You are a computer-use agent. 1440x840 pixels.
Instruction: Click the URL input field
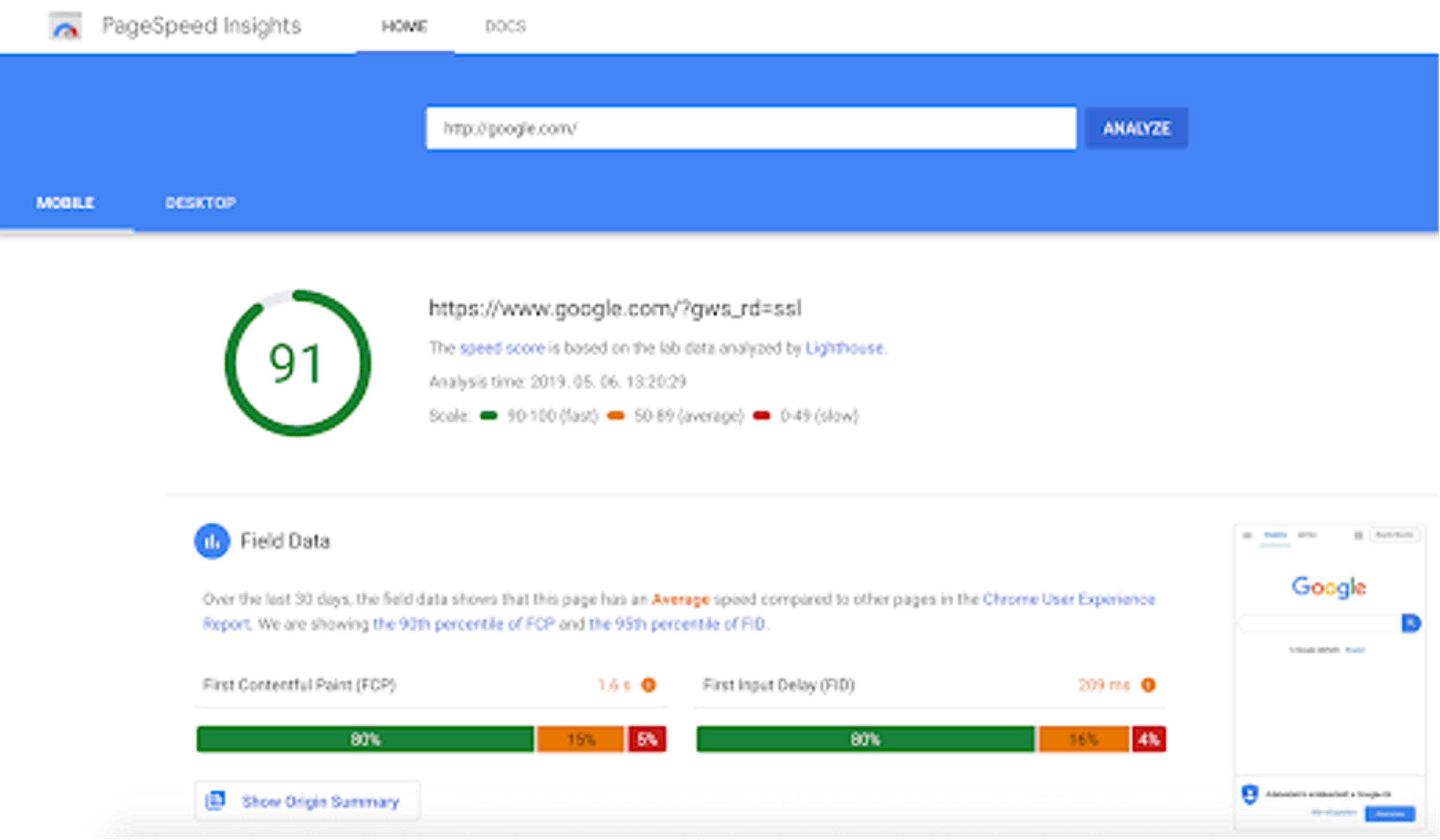(750, 129)
